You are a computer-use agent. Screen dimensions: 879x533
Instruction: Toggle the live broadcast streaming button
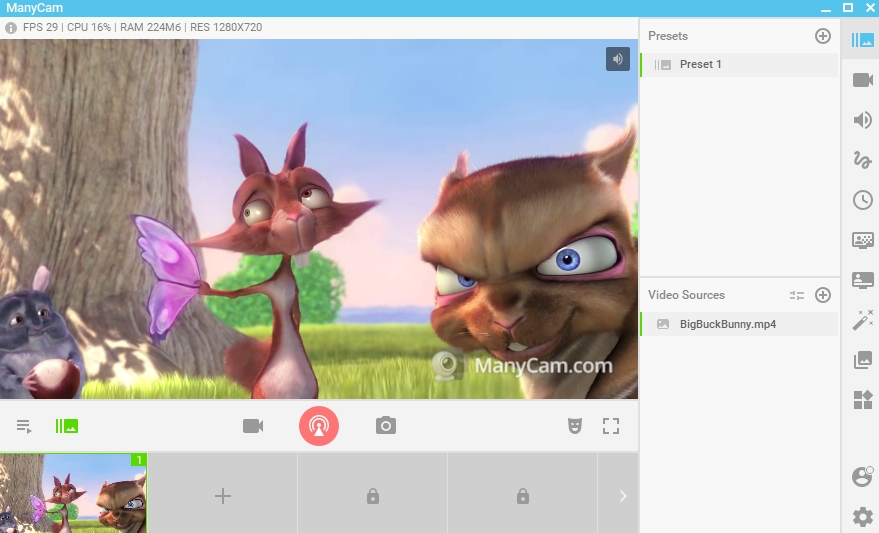click(x=319, y=426)
